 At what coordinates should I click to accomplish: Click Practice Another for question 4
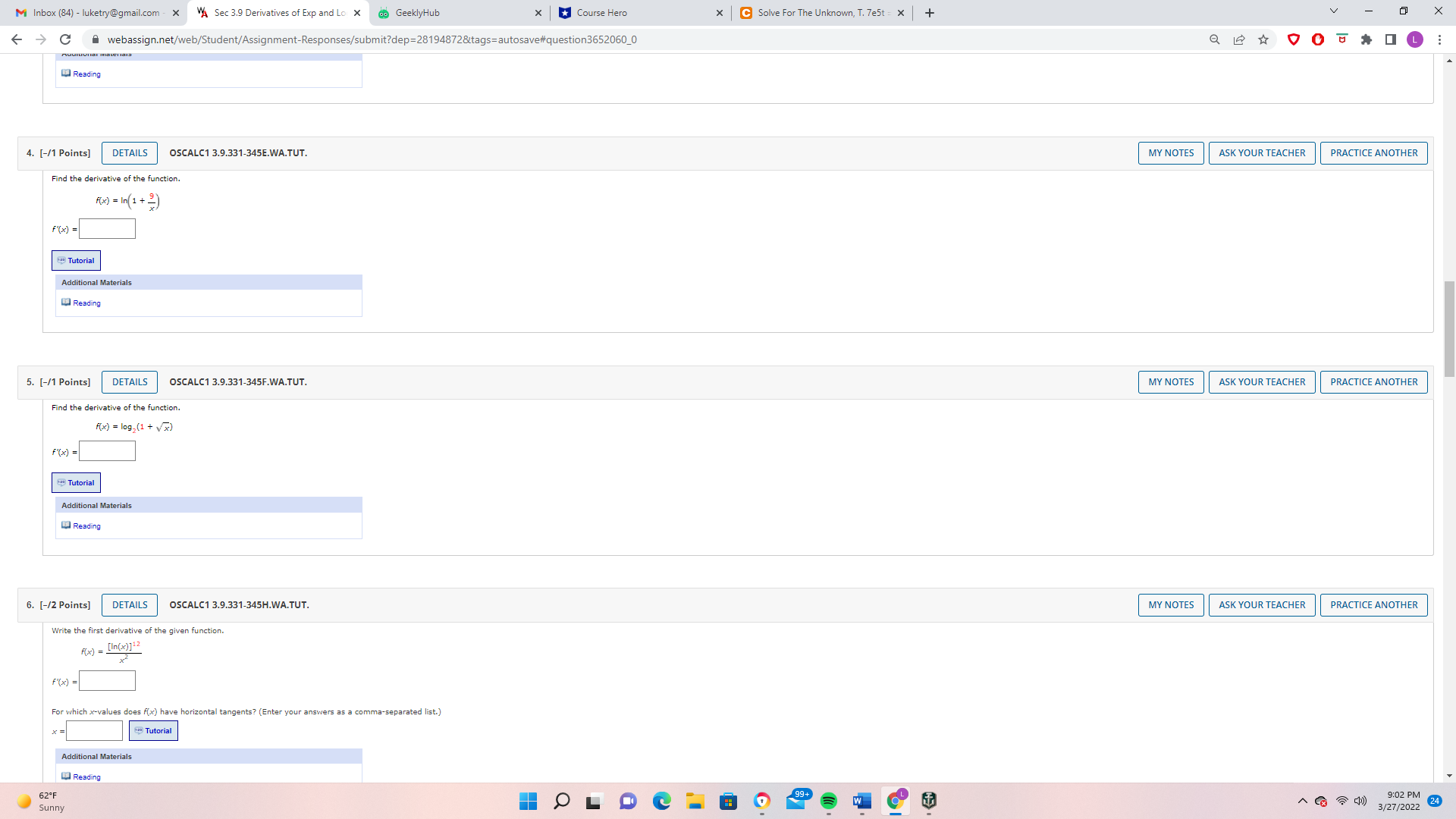coord(1373,153)
